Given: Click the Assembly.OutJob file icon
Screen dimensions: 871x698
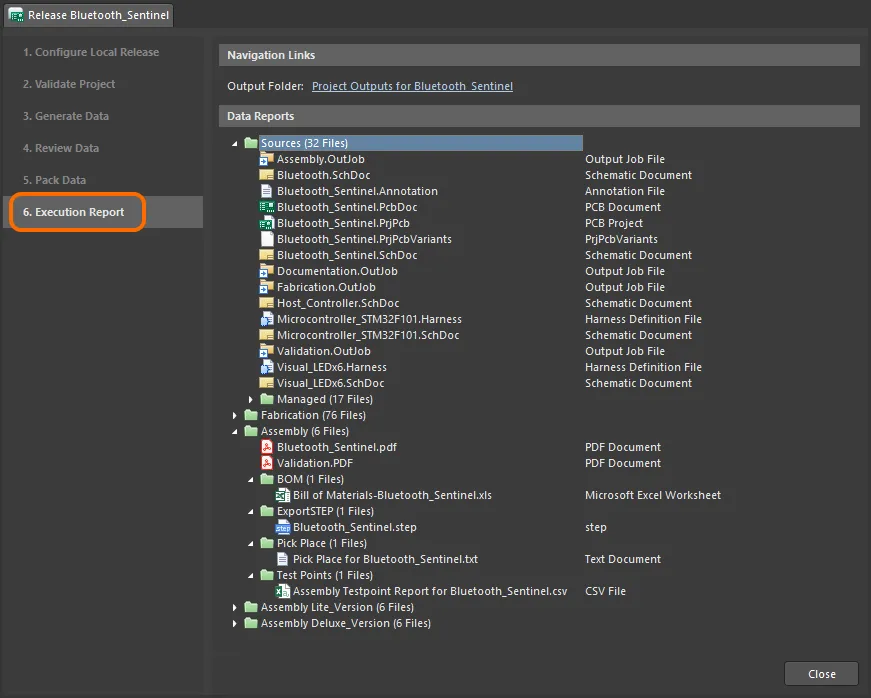Looking at the screenshot, I should pos(266,159).
